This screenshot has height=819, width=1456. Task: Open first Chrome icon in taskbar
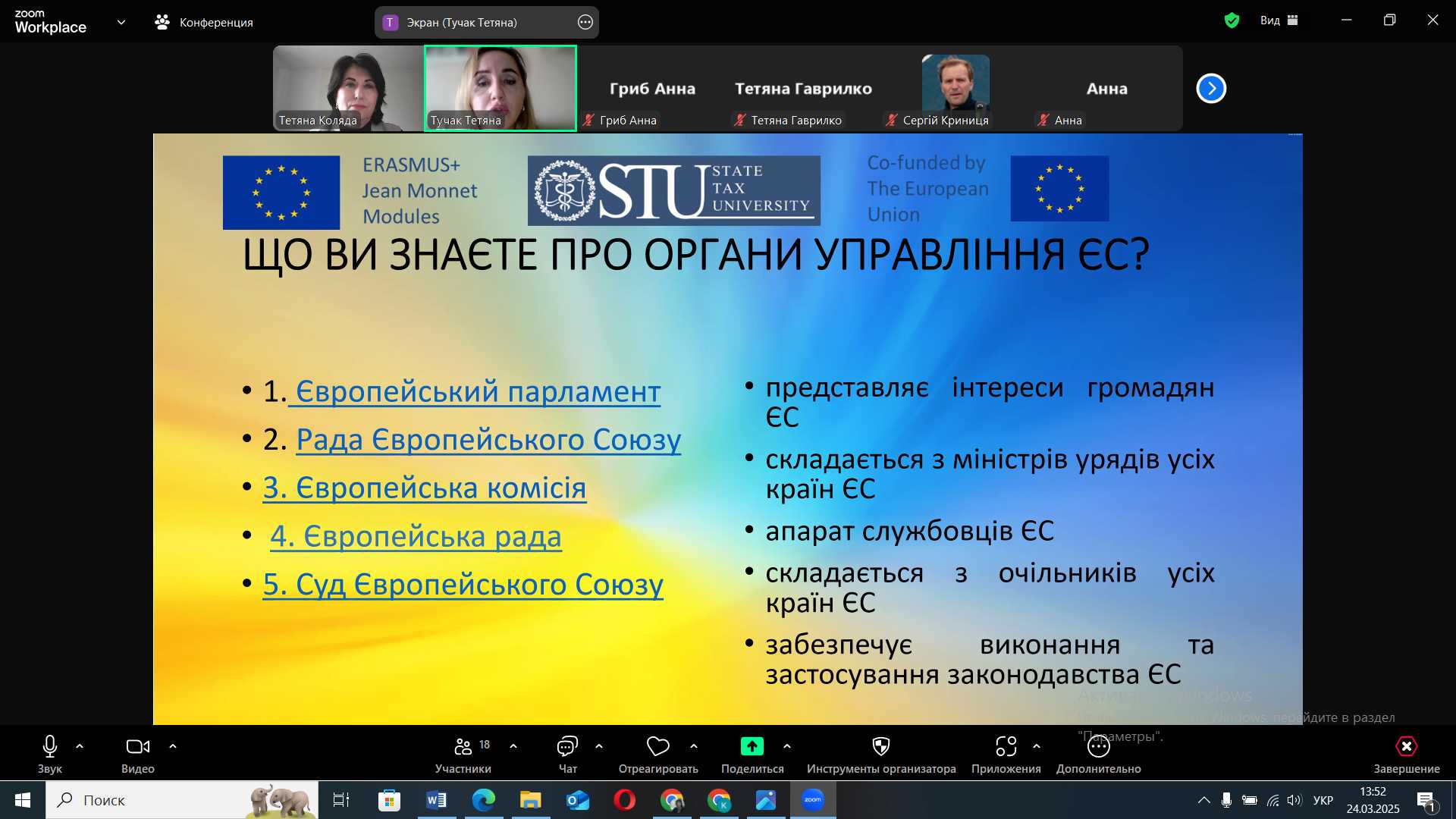[x=672, y=800]
